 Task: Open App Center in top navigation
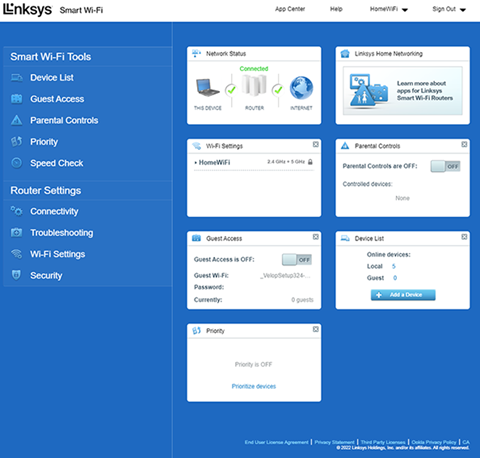[x=290, y=9]
